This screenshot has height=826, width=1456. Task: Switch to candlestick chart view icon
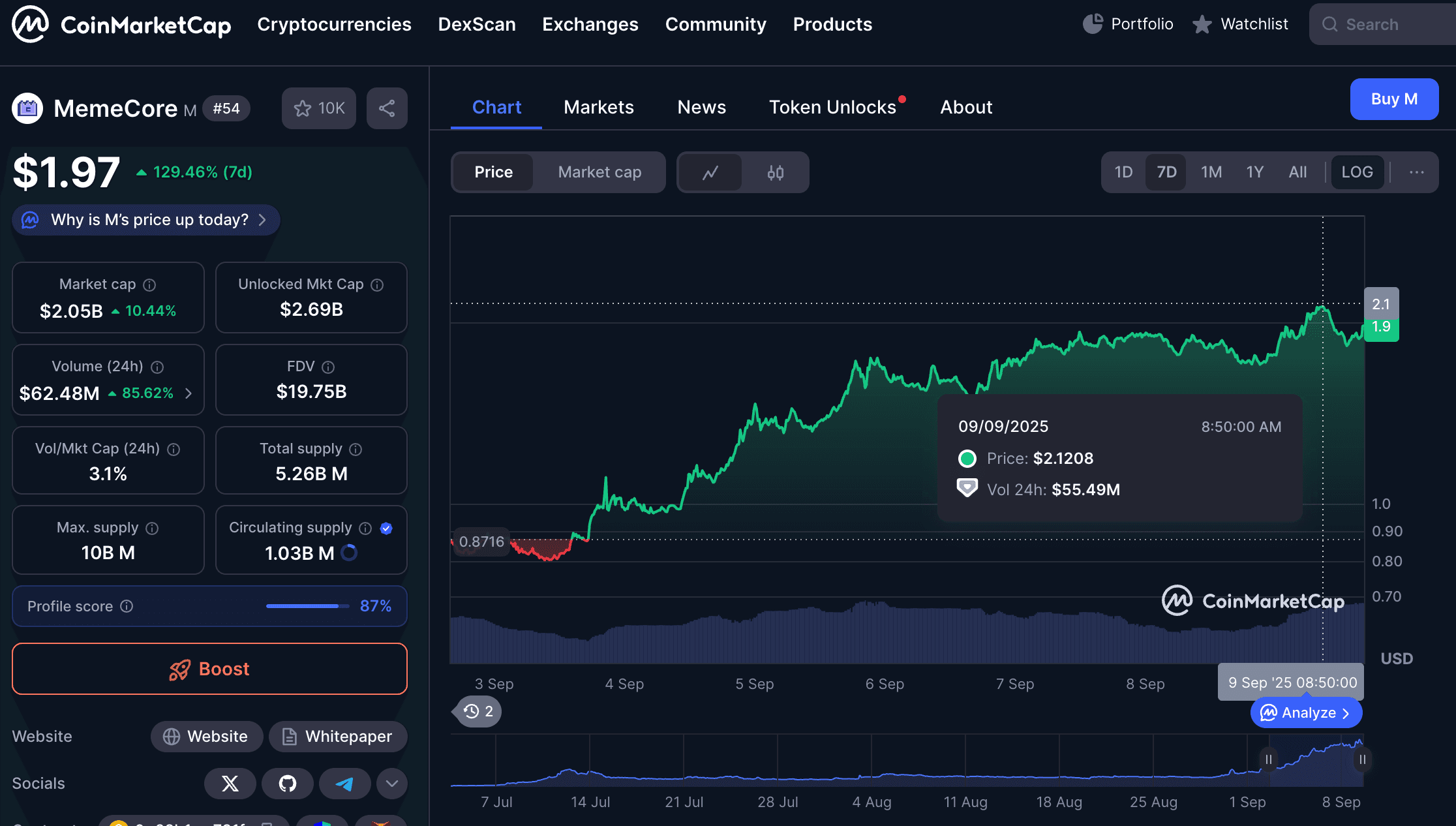tap(775, 173)
